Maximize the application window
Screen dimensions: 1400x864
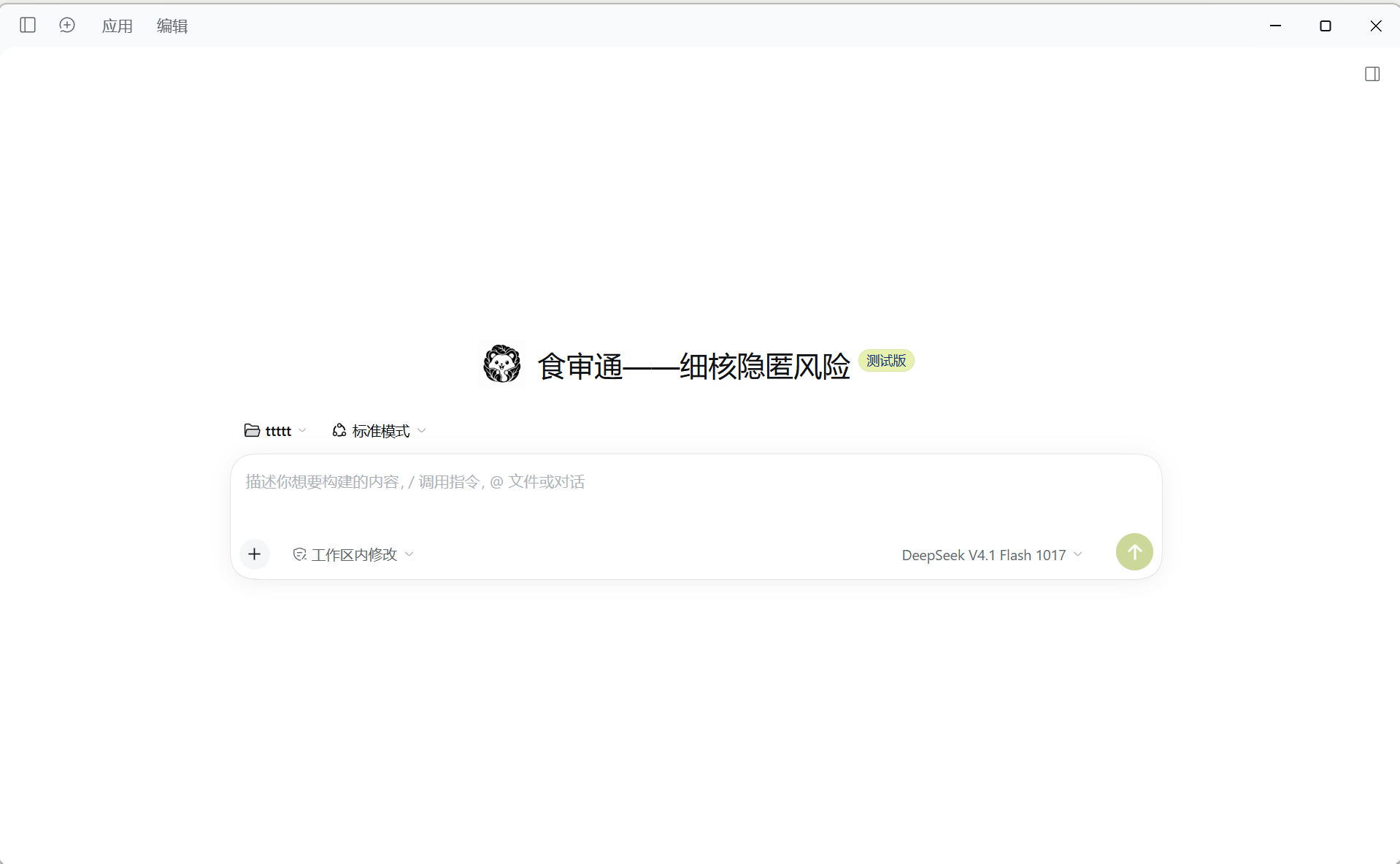(x=1326, y=26)
